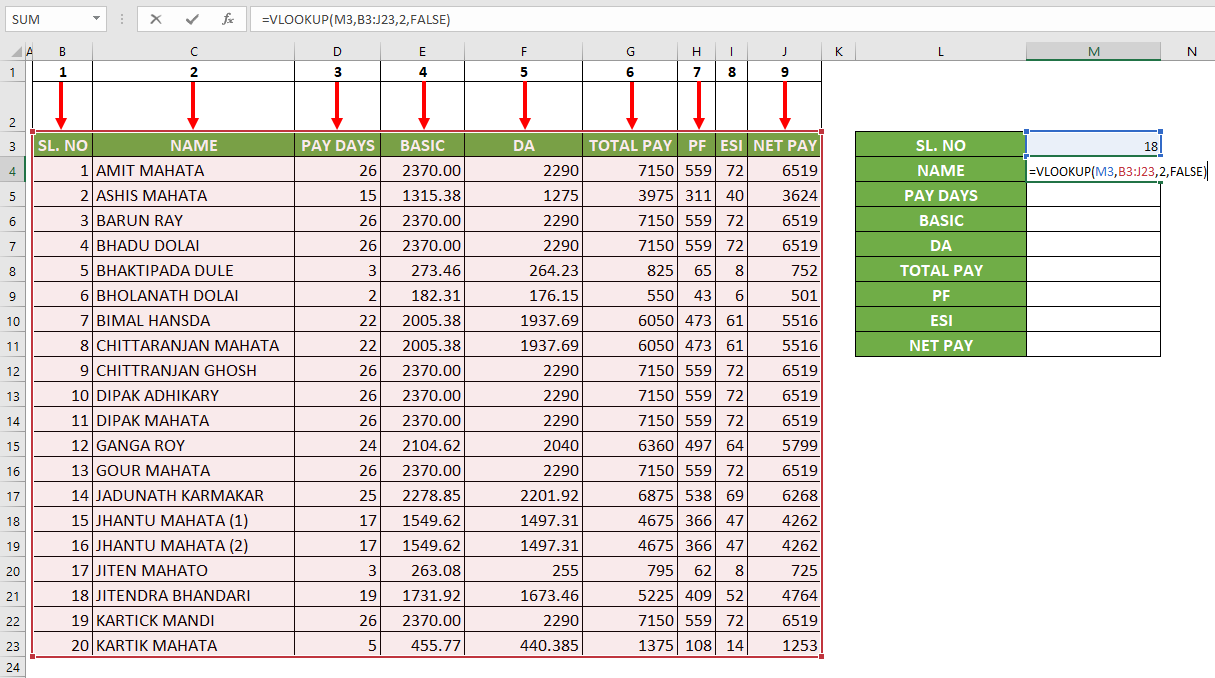This screenshot has width=1215, height=678.
Task: Click the NET PAY header in column J
Action: [x=785, y=145]
